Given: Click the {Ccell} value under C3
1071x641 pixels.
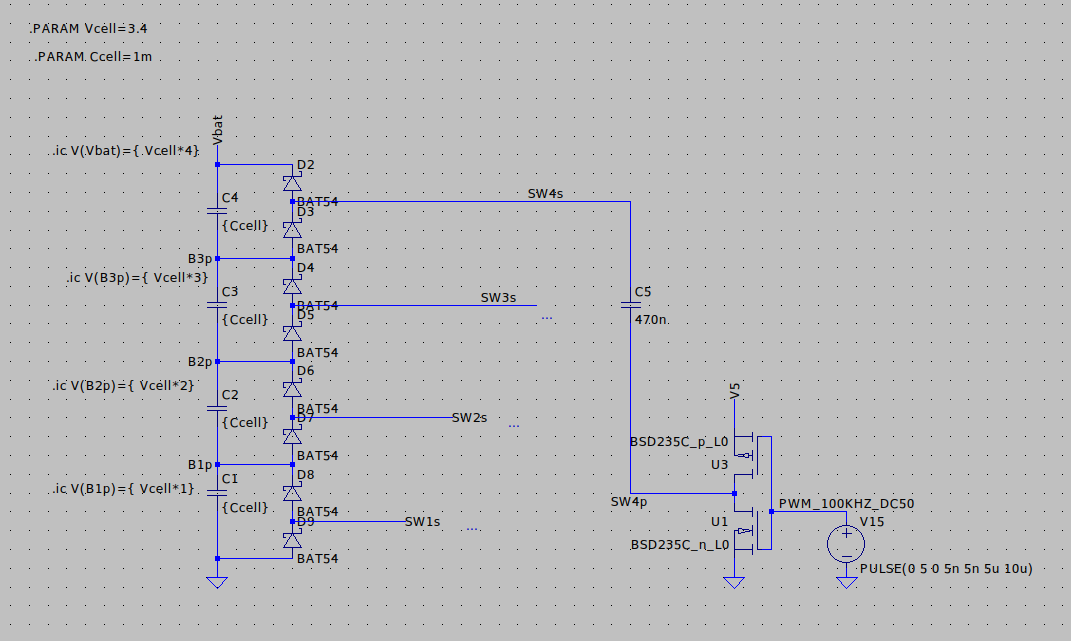Looking at the screenshot, I should click(x=245, y=320).
